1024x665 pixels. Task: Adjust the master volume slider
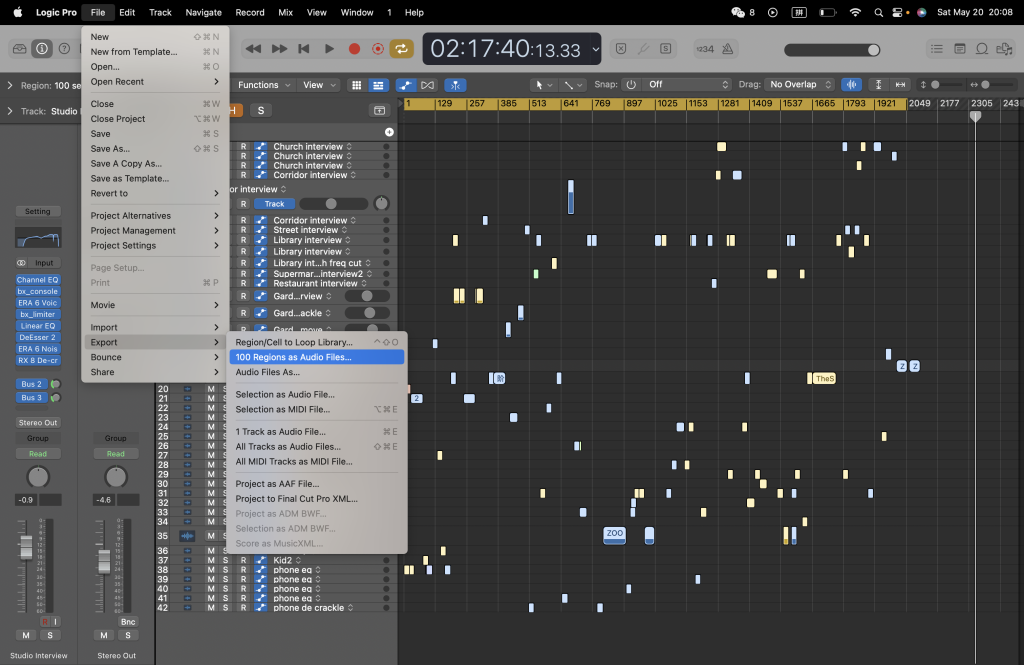[832, 50]
